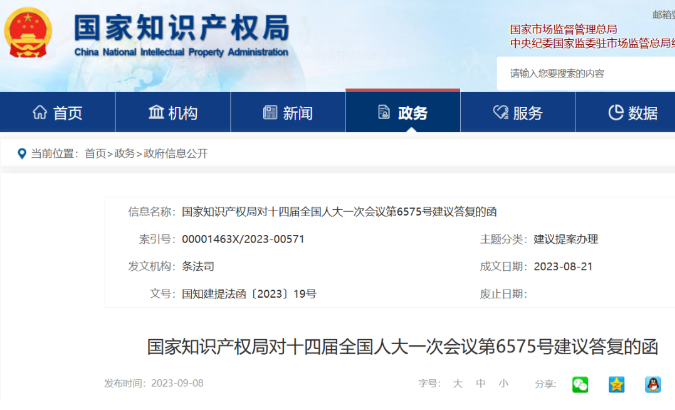This screenshot has height=410, width=675.
Task: Share the article via WeChat icon
Action: pos(580,384)
